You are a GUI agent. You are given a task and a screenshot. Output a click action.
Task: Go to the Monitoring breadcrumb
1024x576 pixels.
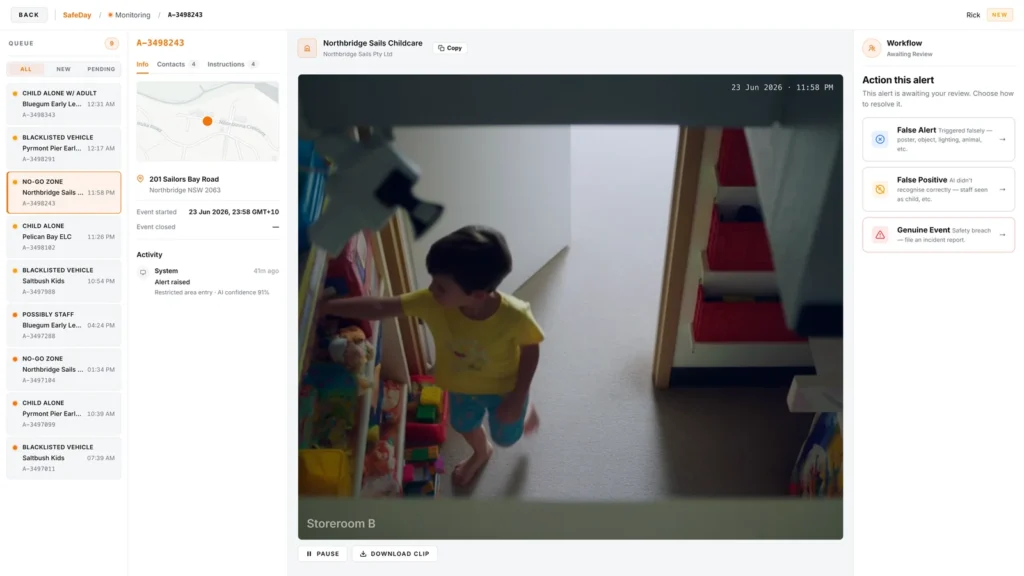coord(129,15)
